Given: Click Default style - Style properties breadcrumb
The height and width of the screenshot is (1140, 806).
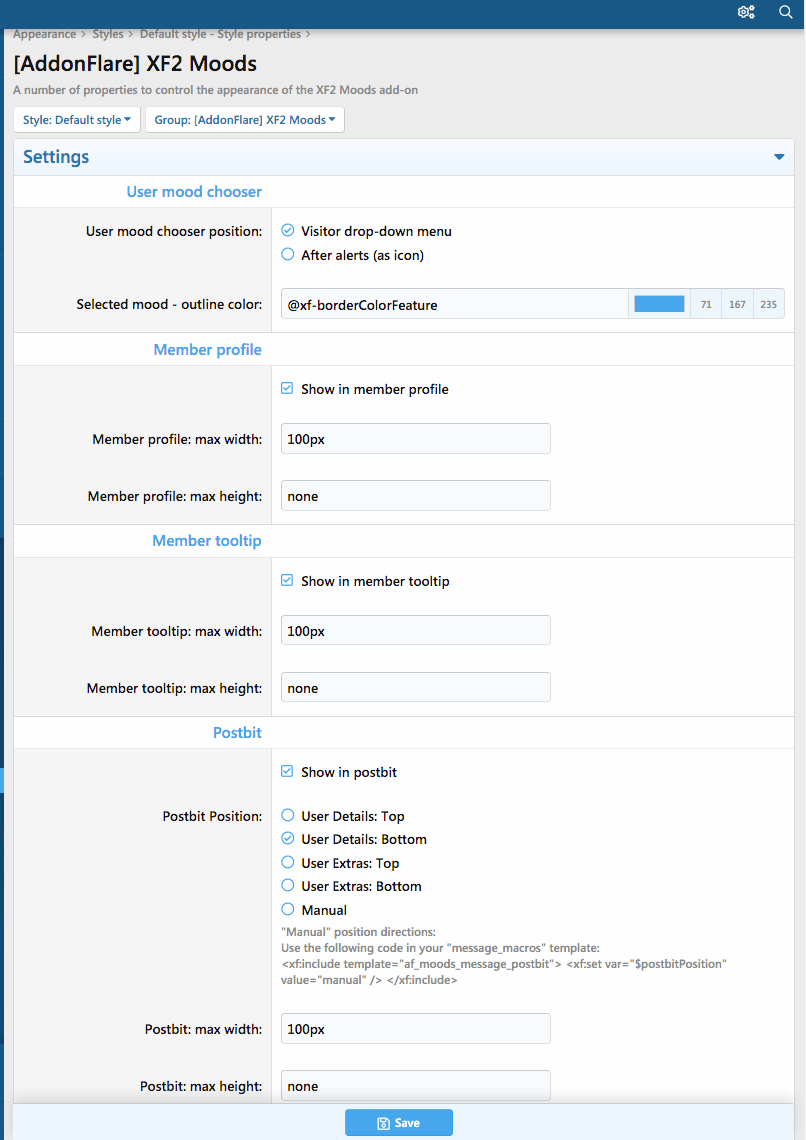Looking at the screenshot, I should [220, 34].
